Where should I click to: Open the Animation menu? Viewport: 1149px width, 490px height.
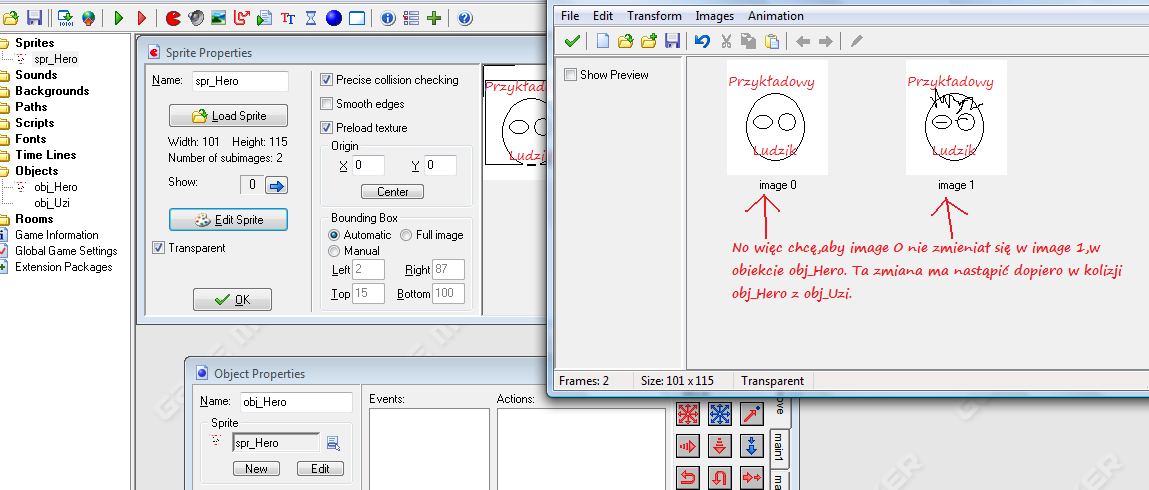(775, 16)
